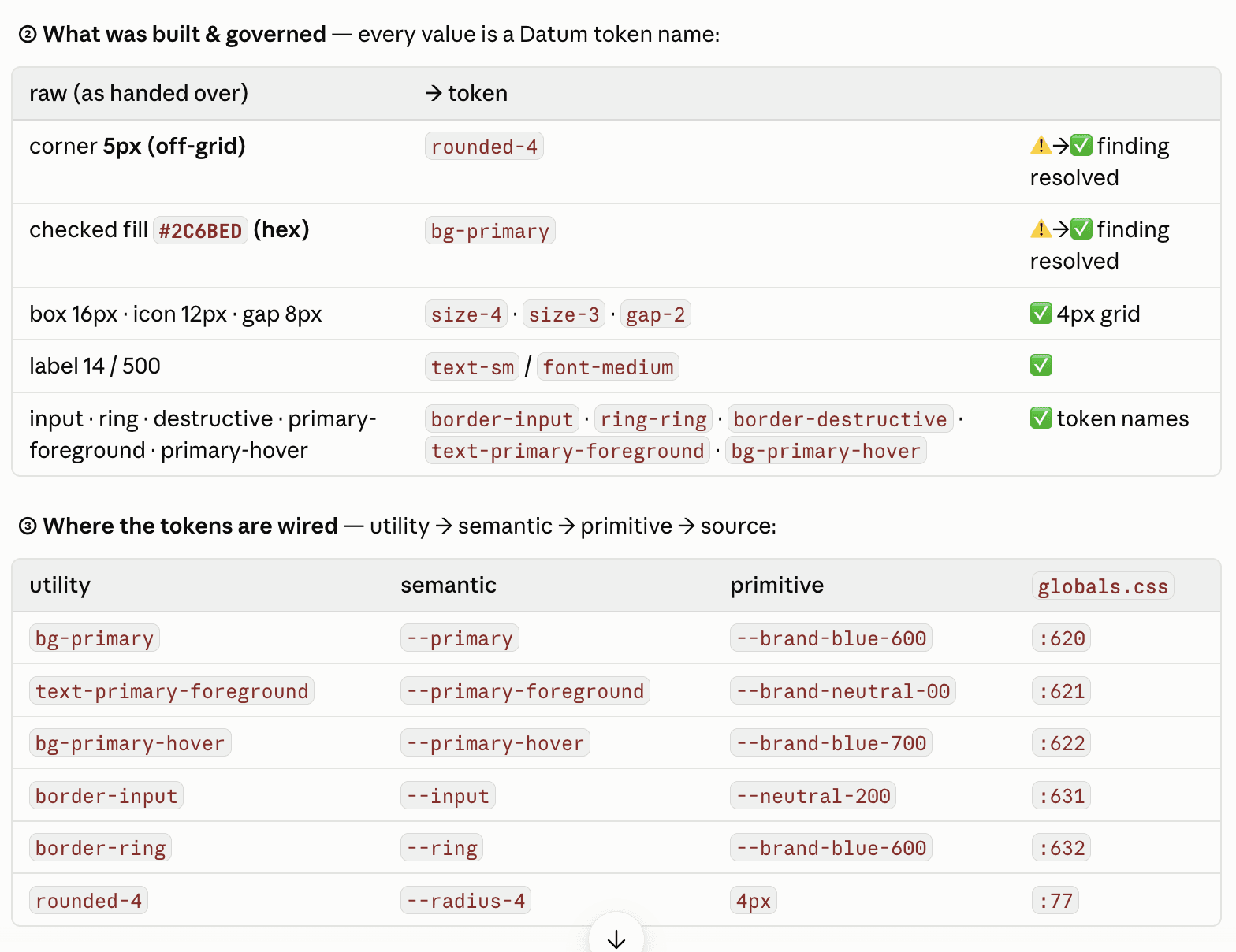Click rounded-4 utility in wiring table
This screenshot has height=952, width=1236.
point(88,901)
